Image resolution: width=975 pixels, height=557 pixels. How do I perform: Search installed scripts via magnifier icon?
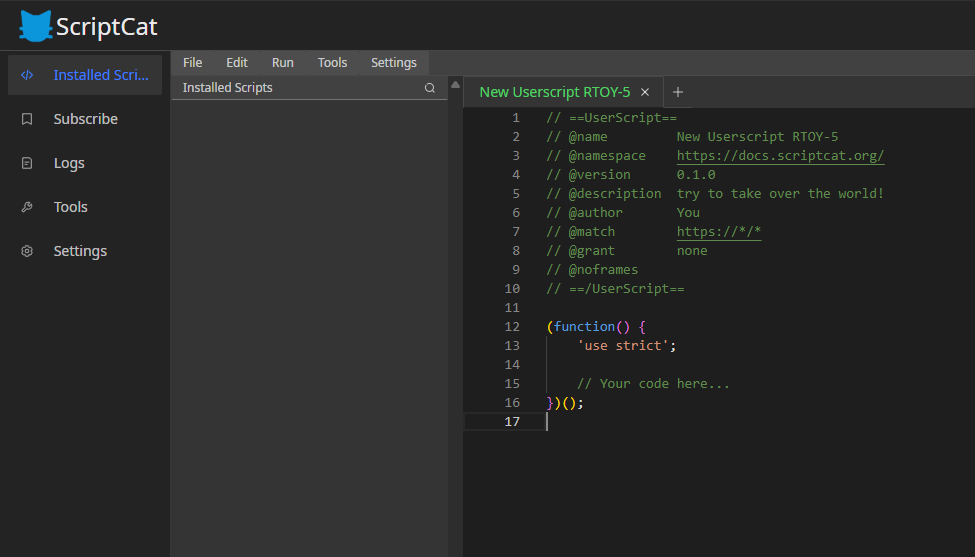(x=430, y=88)
